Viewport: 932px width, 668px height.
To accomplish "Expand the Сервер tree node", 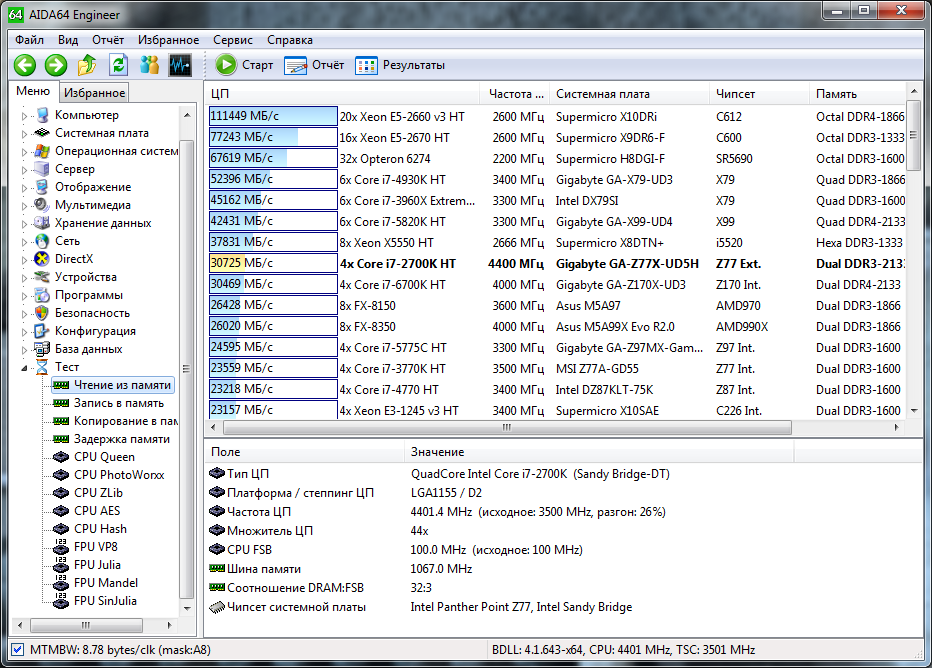I will (24, 170).
